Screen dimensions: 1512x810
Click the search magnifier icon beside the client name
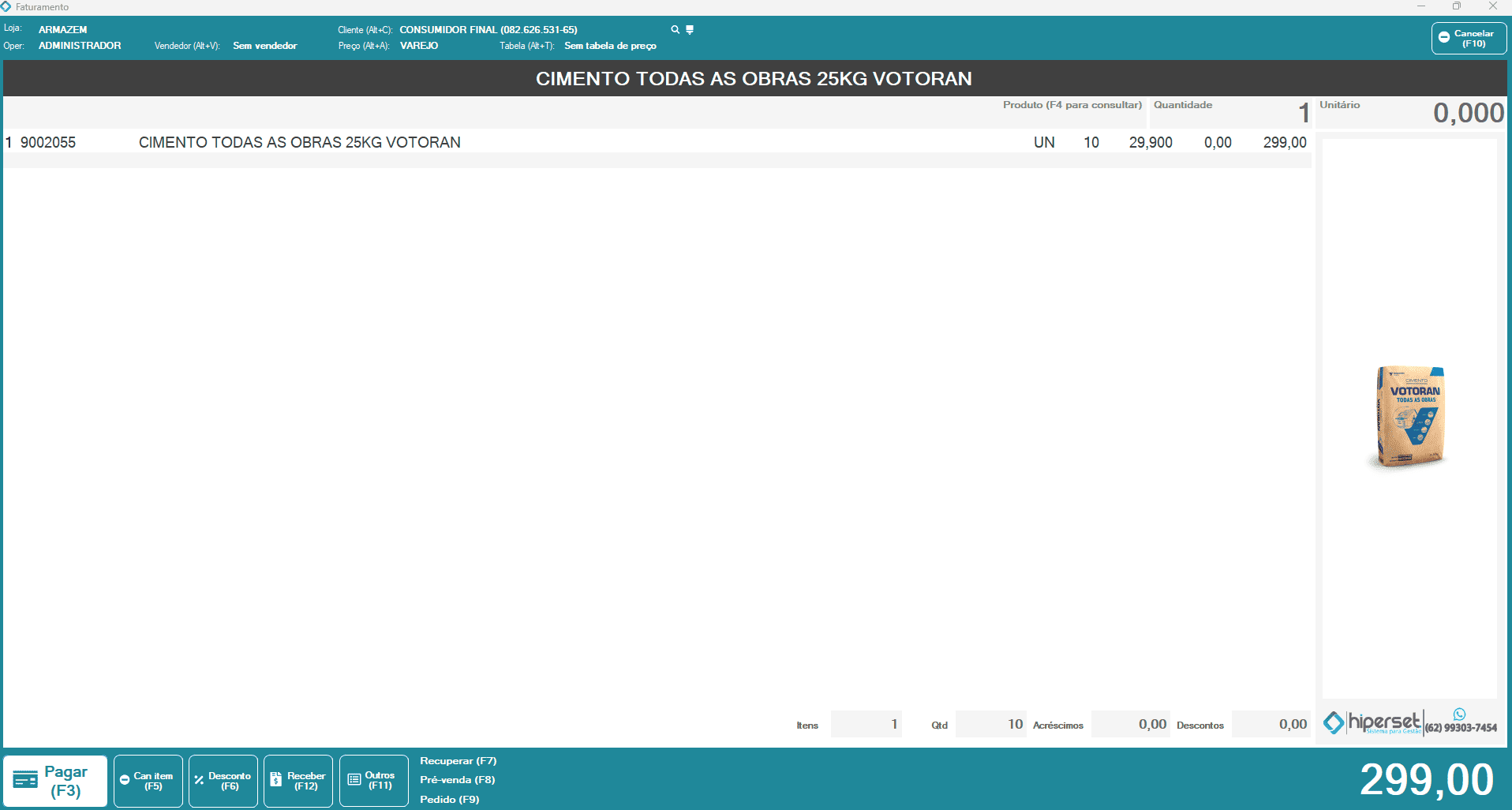675,30
